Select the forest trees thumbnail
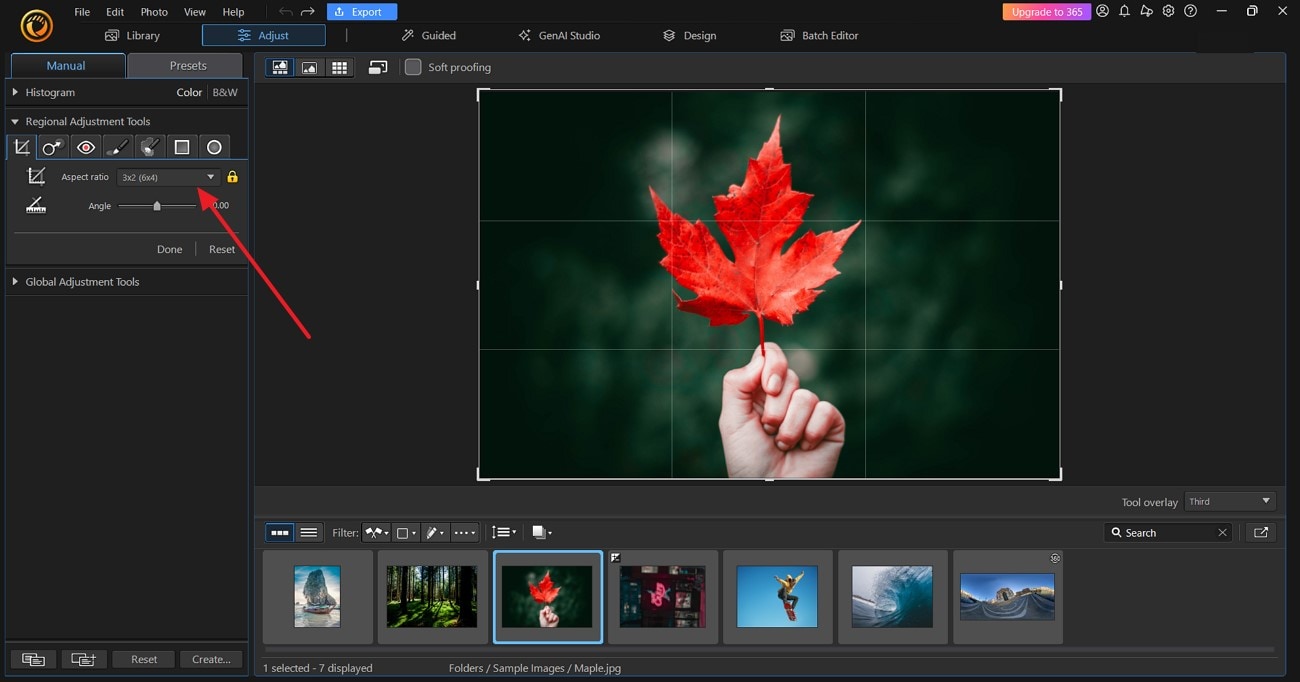The height and width of the screenshot is (682, 1300). click(432, 596)
